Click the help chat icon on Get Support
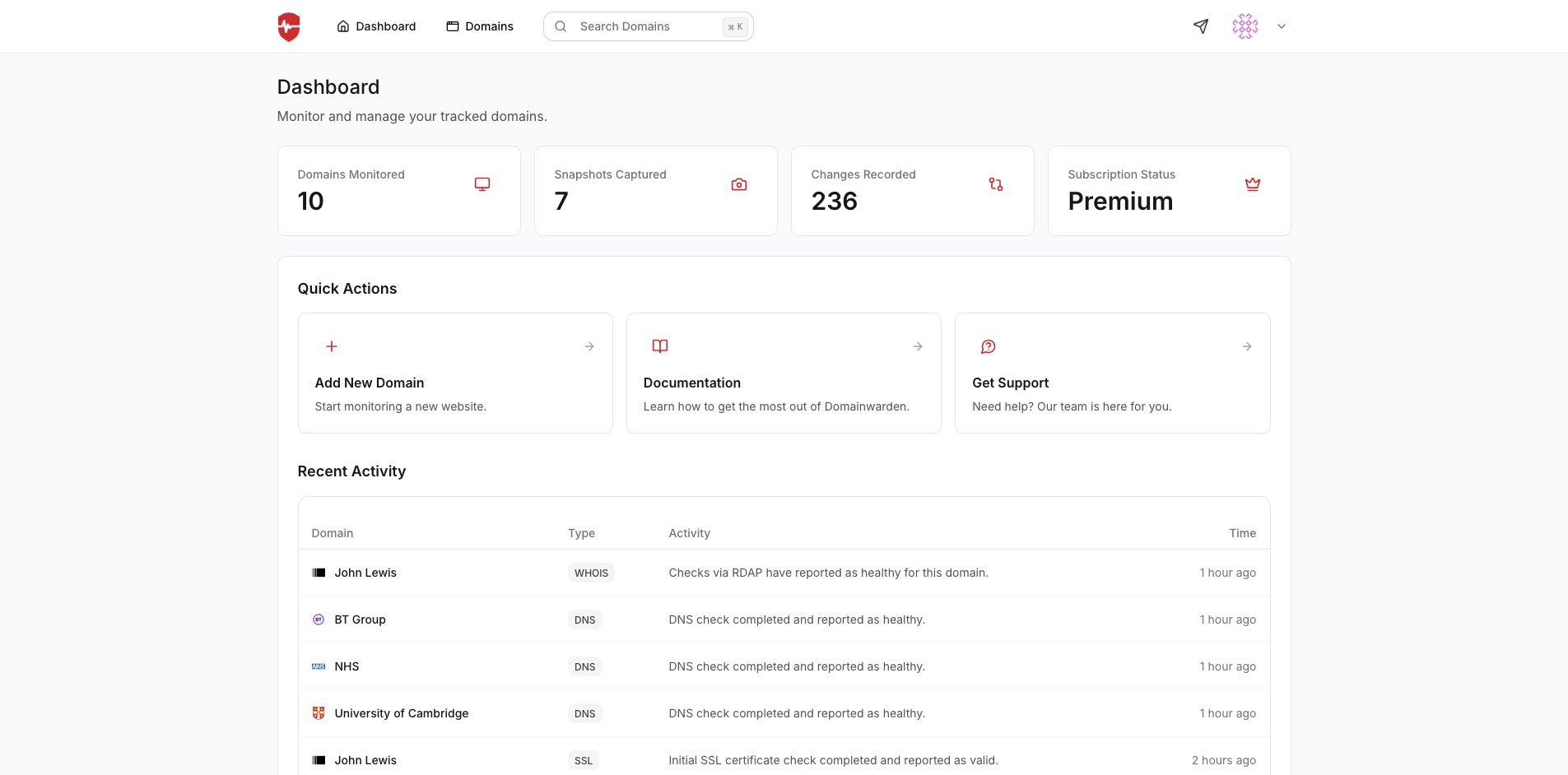1568x775 pixels. (x=989, y=346)
